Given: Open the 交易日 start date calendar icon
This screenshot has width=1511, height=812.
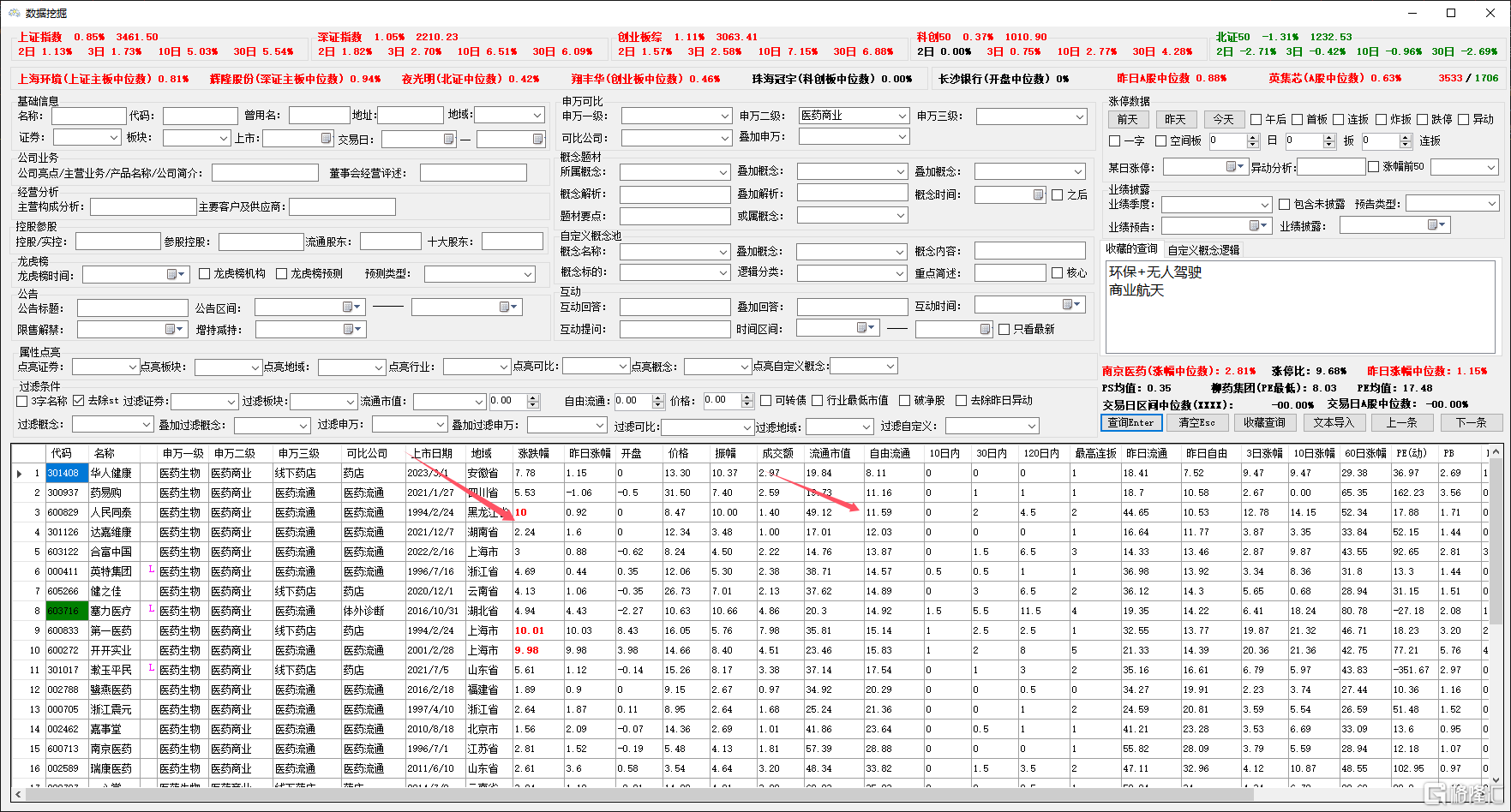Looking at the screenshot, I should 448,139.
